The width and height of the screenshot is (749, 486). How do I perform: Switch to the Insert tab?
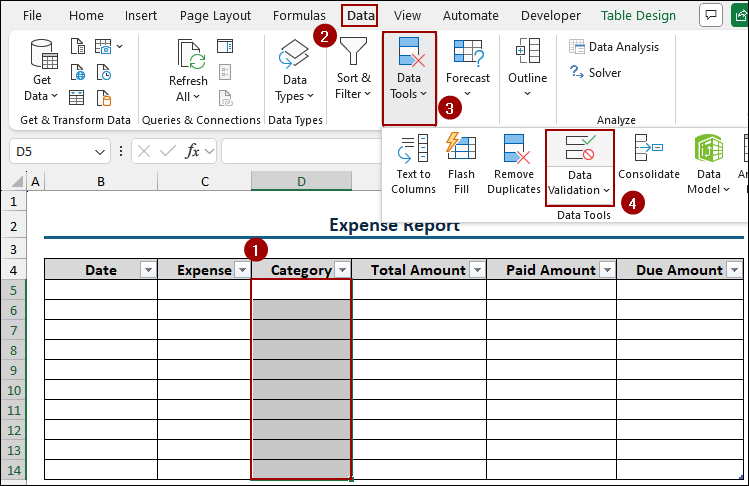point(140,15)
